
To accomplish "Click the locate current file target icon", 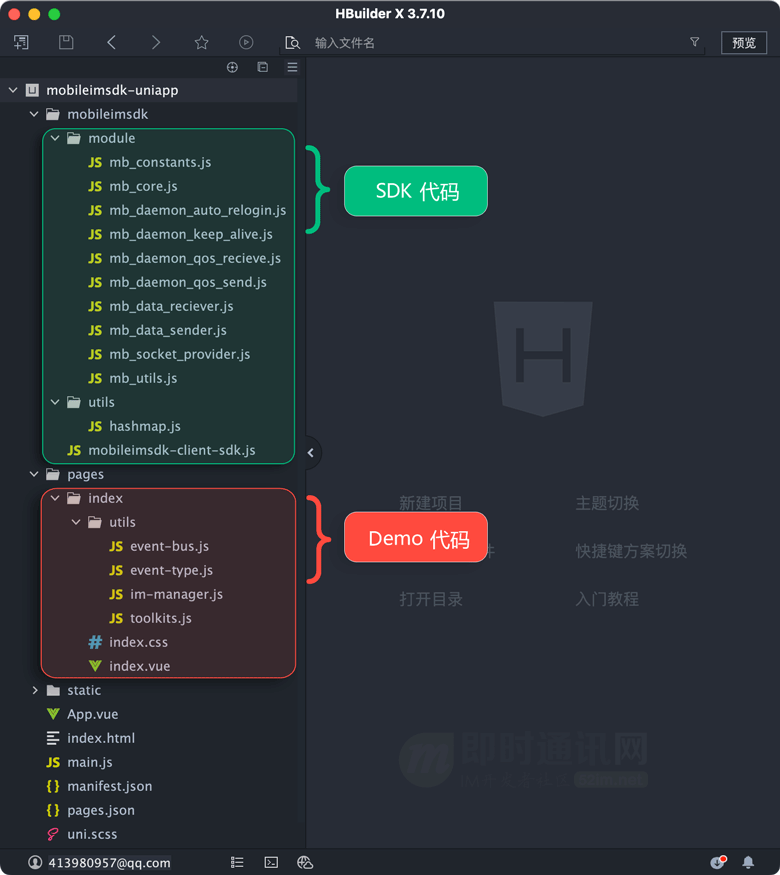I will point(232,67).
